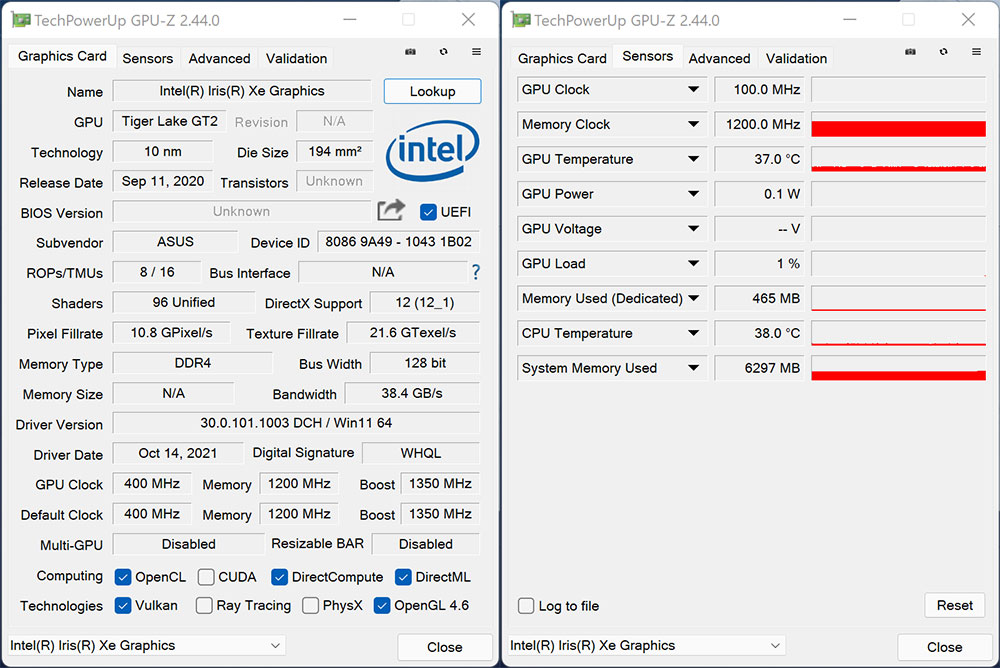Select the active Sensors tab in right window

tap(647, 56)
